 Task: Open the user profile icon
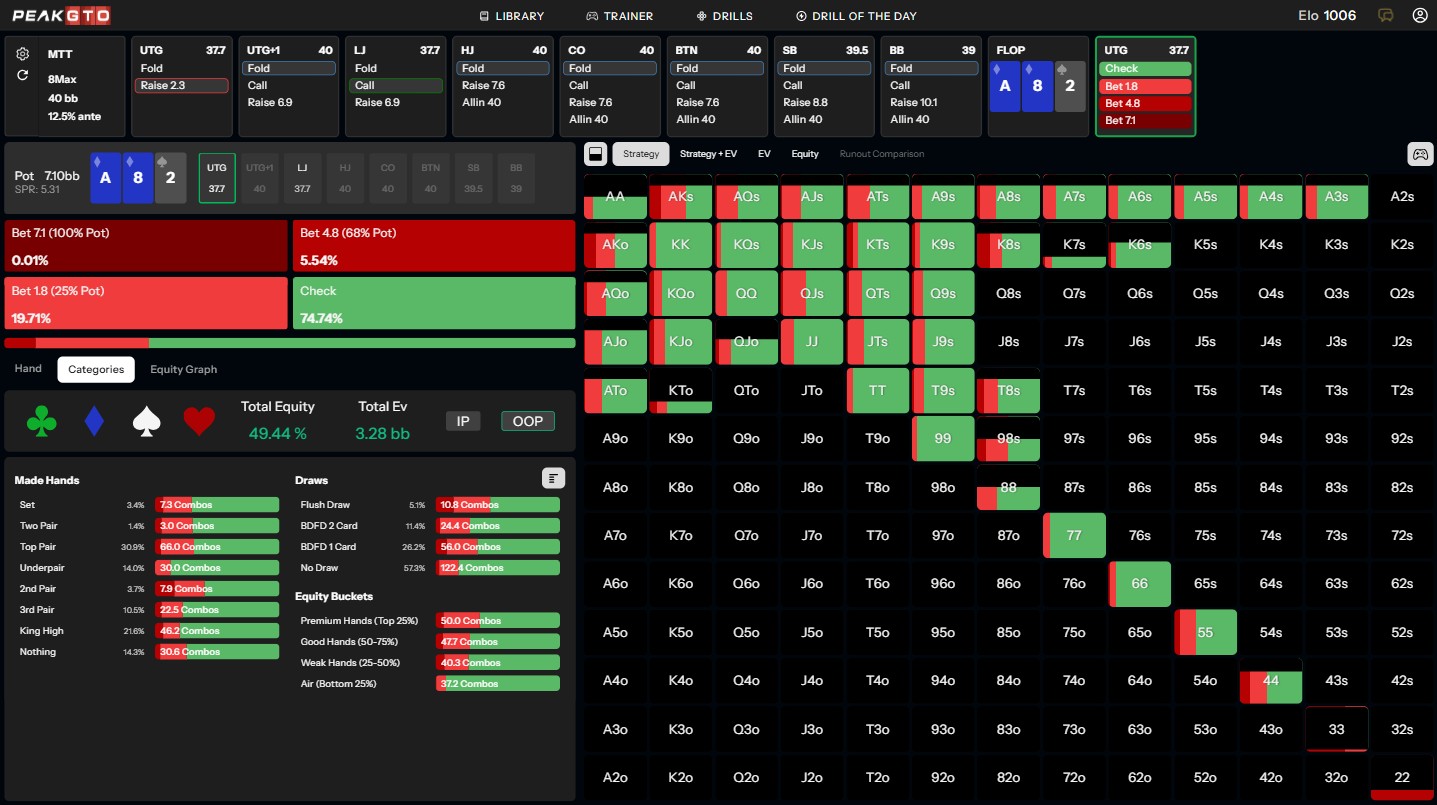tap(1419, 16)
